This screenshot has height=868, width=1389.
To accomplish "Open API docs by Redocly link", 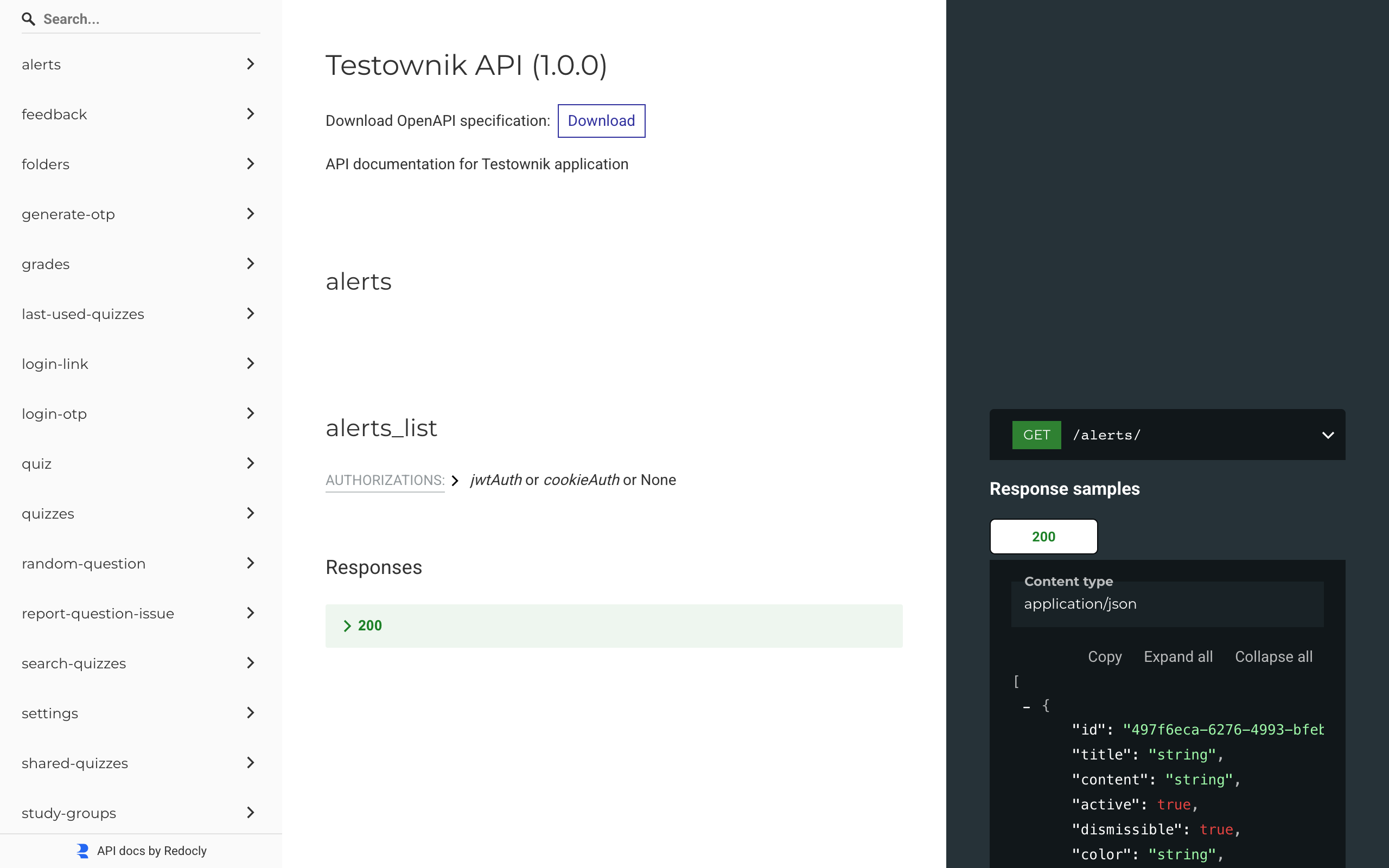I will click(x=151, y=851).
